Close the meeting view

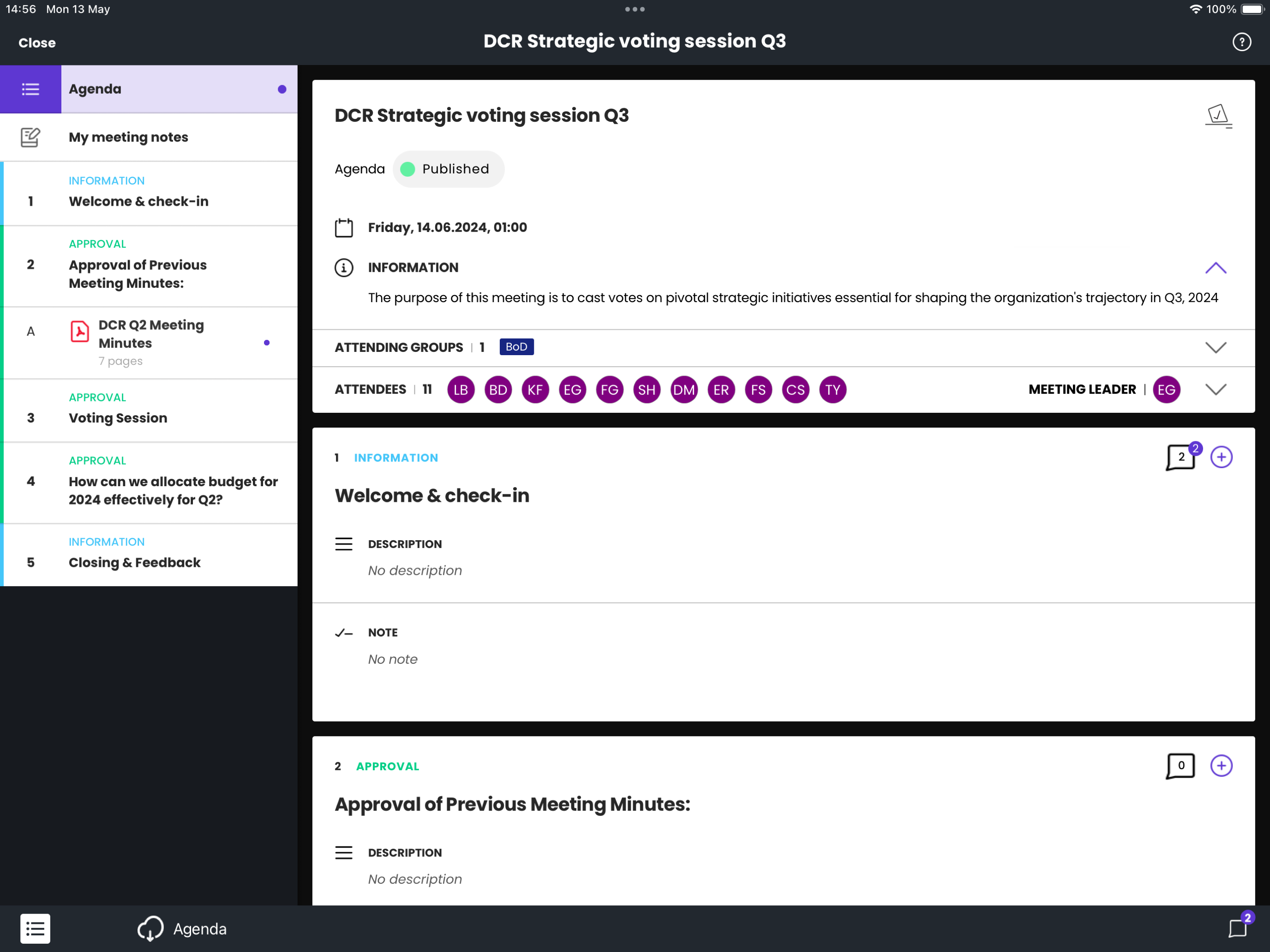[37, 43]
